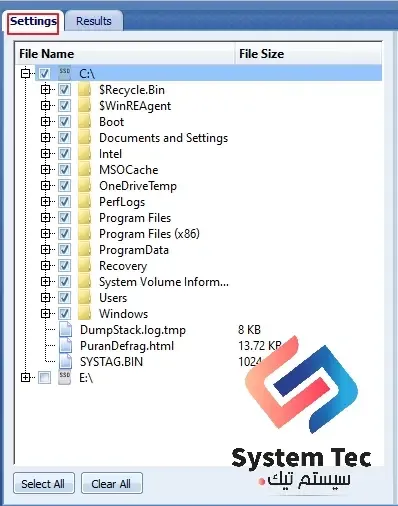Click the PerfLogs folder icon
This screenshot has height=506, width=398.
coord(85,202)
